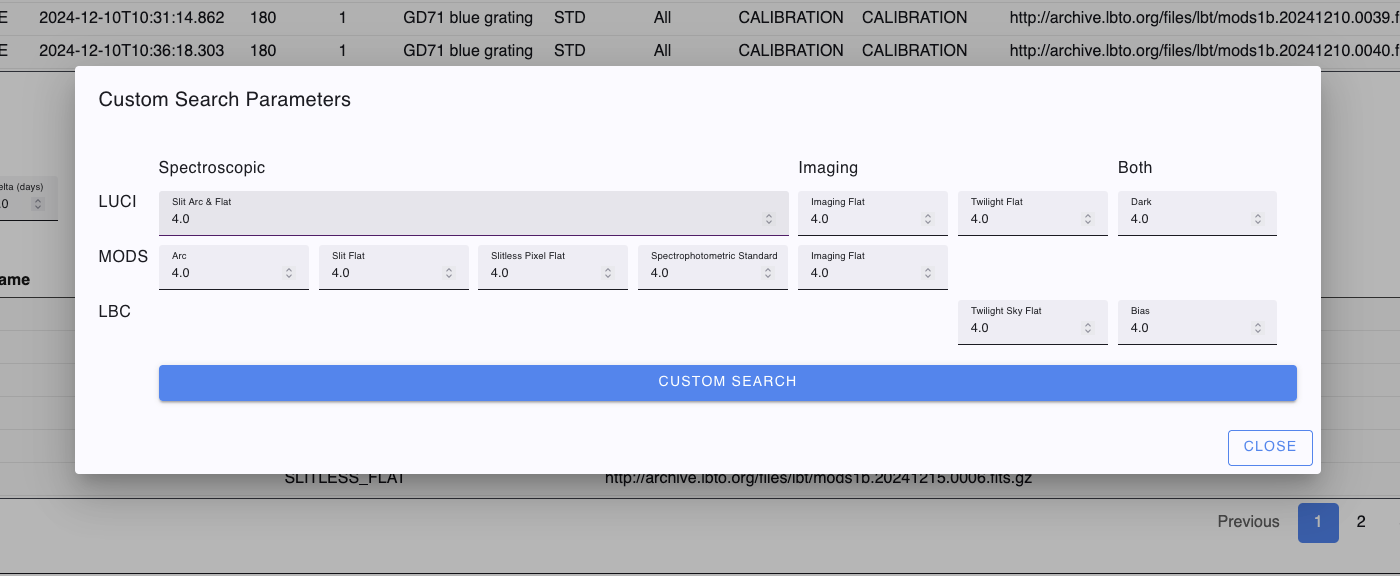Click the LUCI Dark stepper arrows
Viewport: 1400px width, 576px height.
pos(1257,219)
